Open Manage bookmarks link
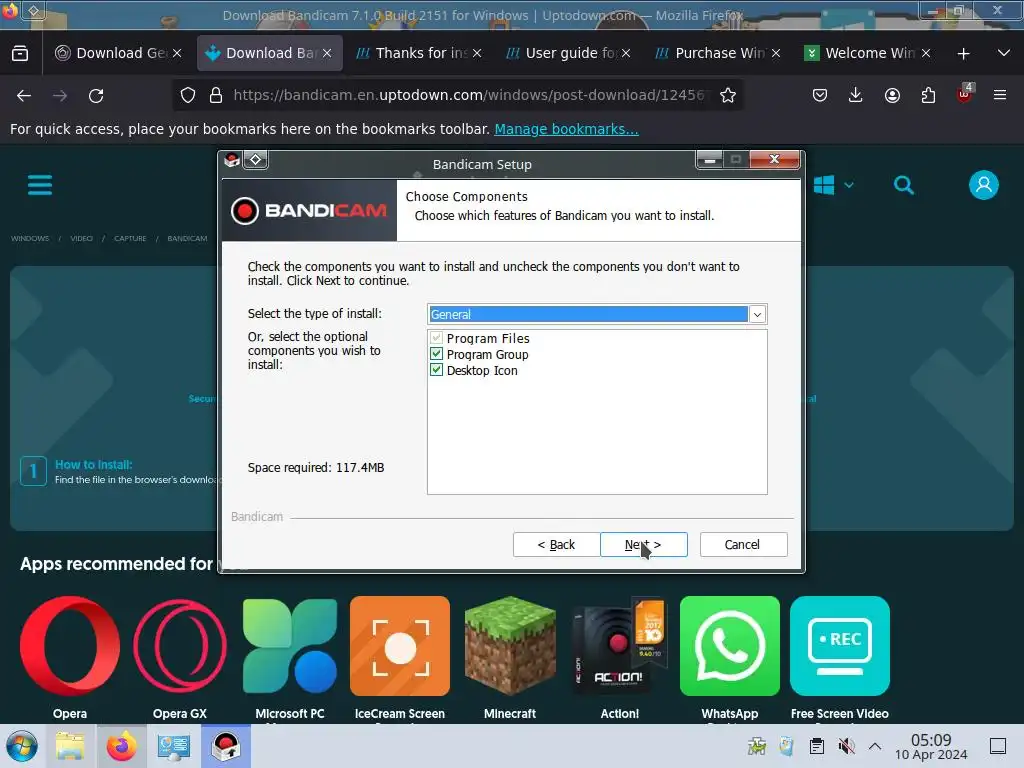 point(566,129)
